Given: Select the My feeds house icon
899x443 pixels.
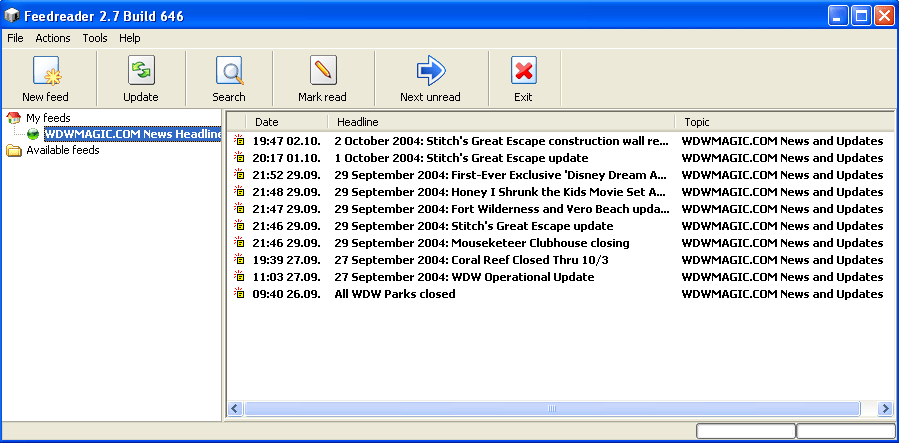Looking at the screenshot, I should pyautogui.click(x=14, y=118).
